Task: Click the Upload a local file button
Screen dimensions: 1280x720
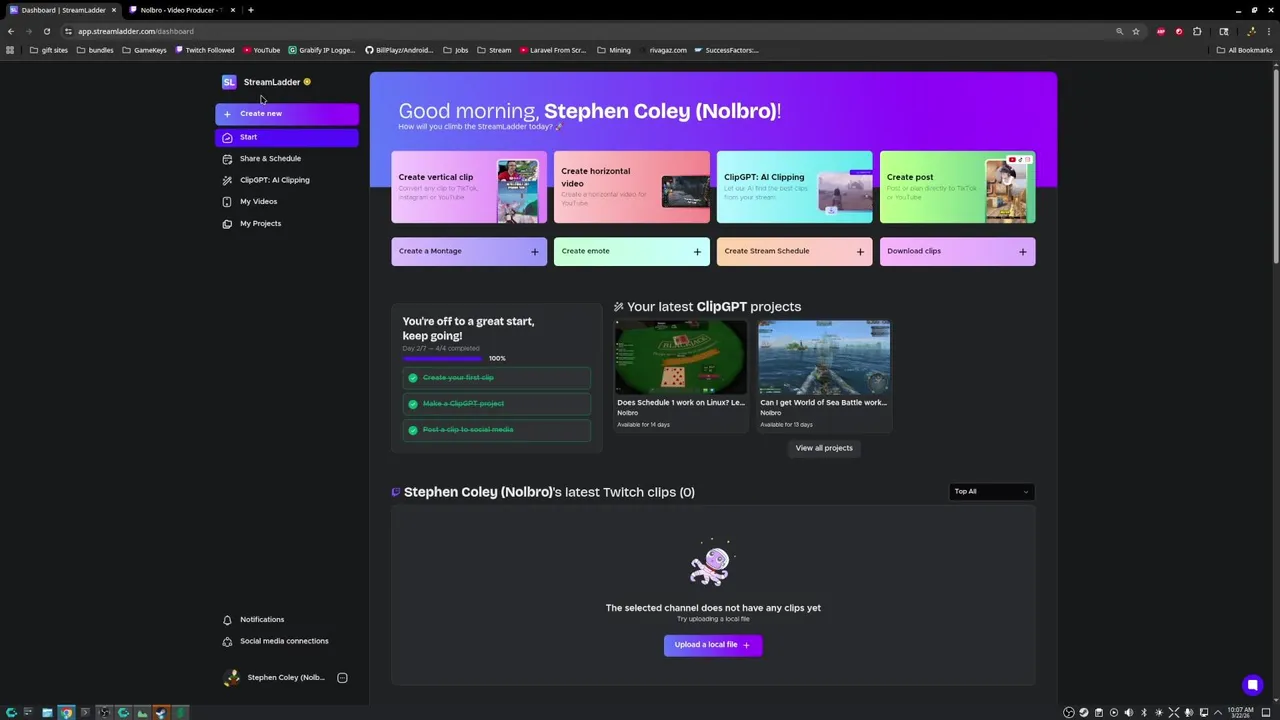Action: click(x=713, y=645)
